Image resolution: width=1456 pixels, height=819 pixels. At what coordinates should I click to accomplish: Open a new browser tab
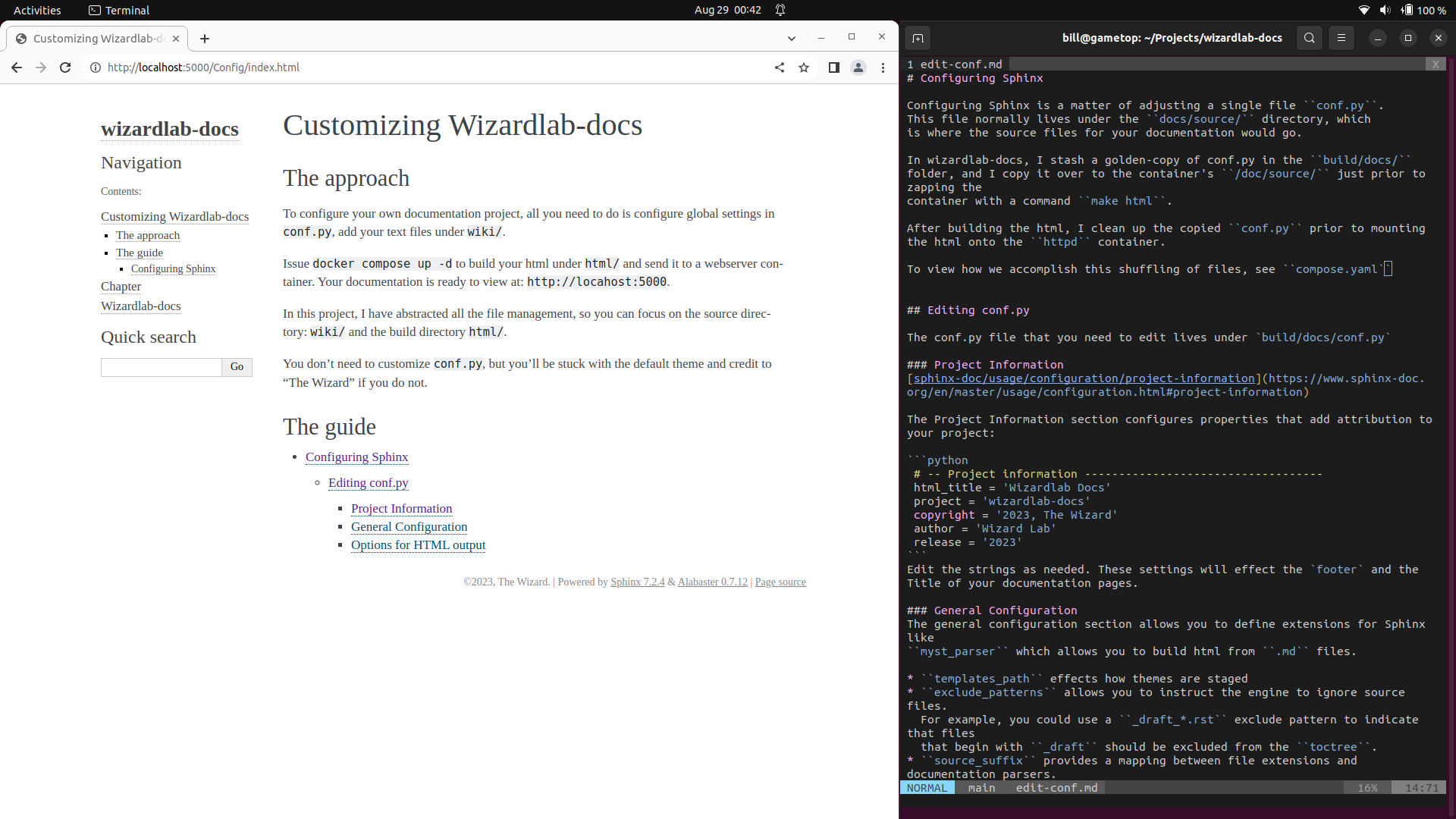point(205,39)
